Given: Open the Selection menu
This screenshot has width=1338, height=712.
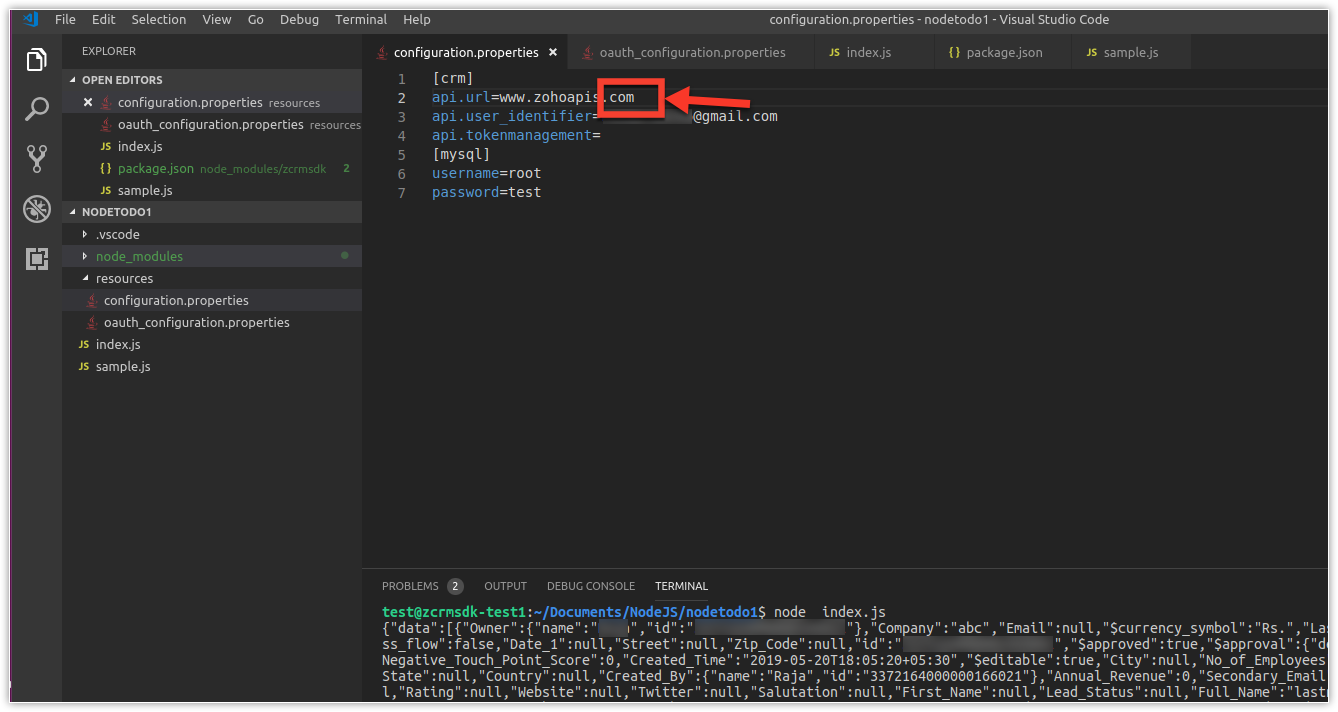Looking at the screenshot, I should tap(158, 19).
